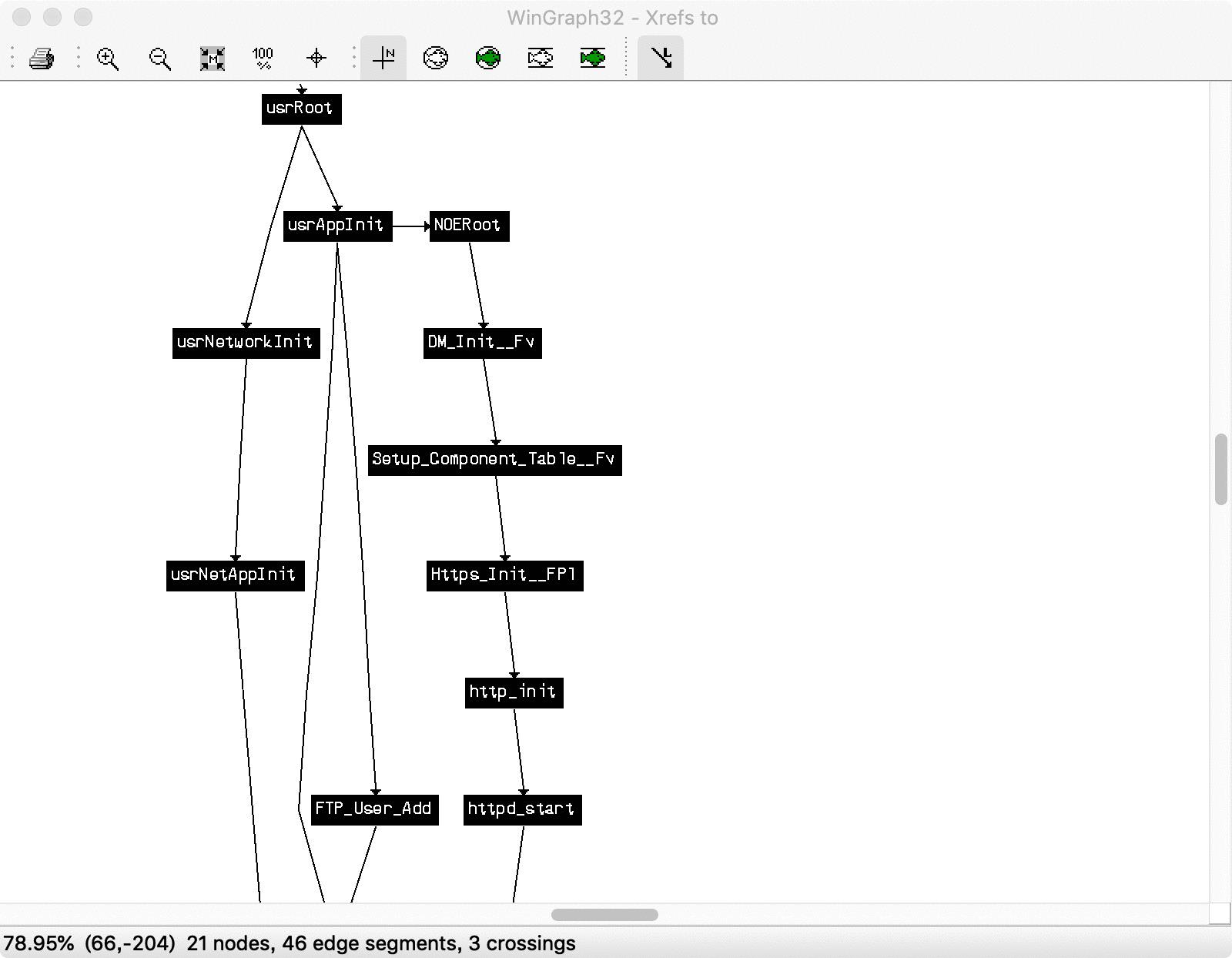Click the usrNetAppInit node

235,575
